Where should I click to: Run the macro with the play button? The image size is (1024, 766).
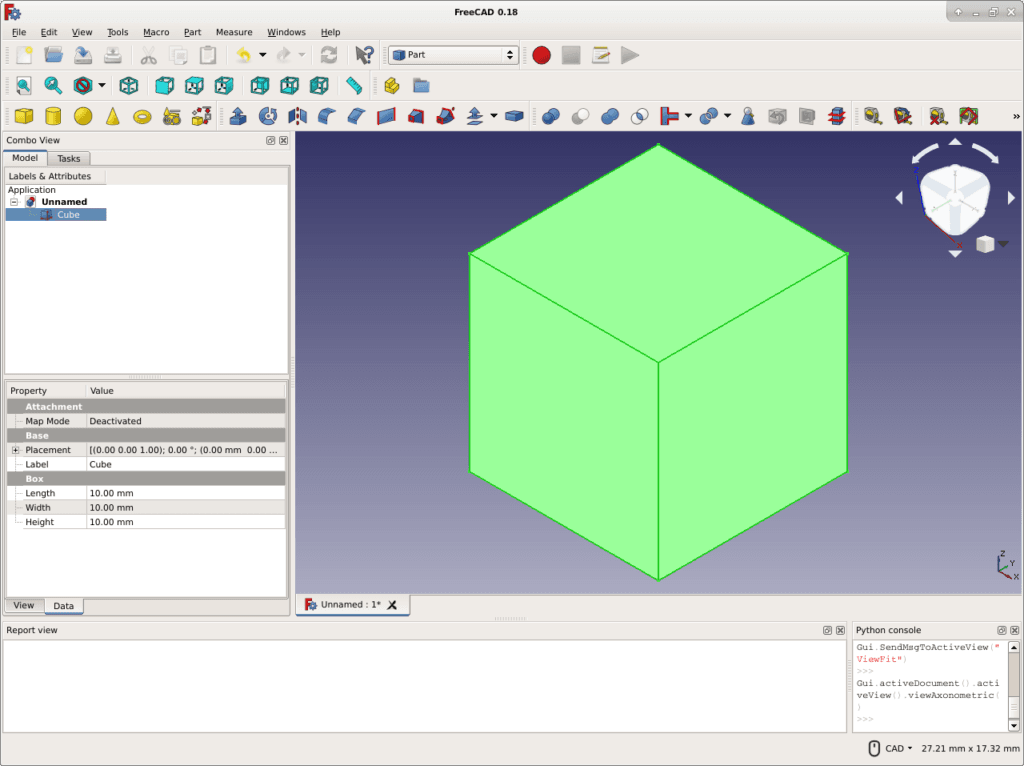pyautogui.click(x=631, y=55)
